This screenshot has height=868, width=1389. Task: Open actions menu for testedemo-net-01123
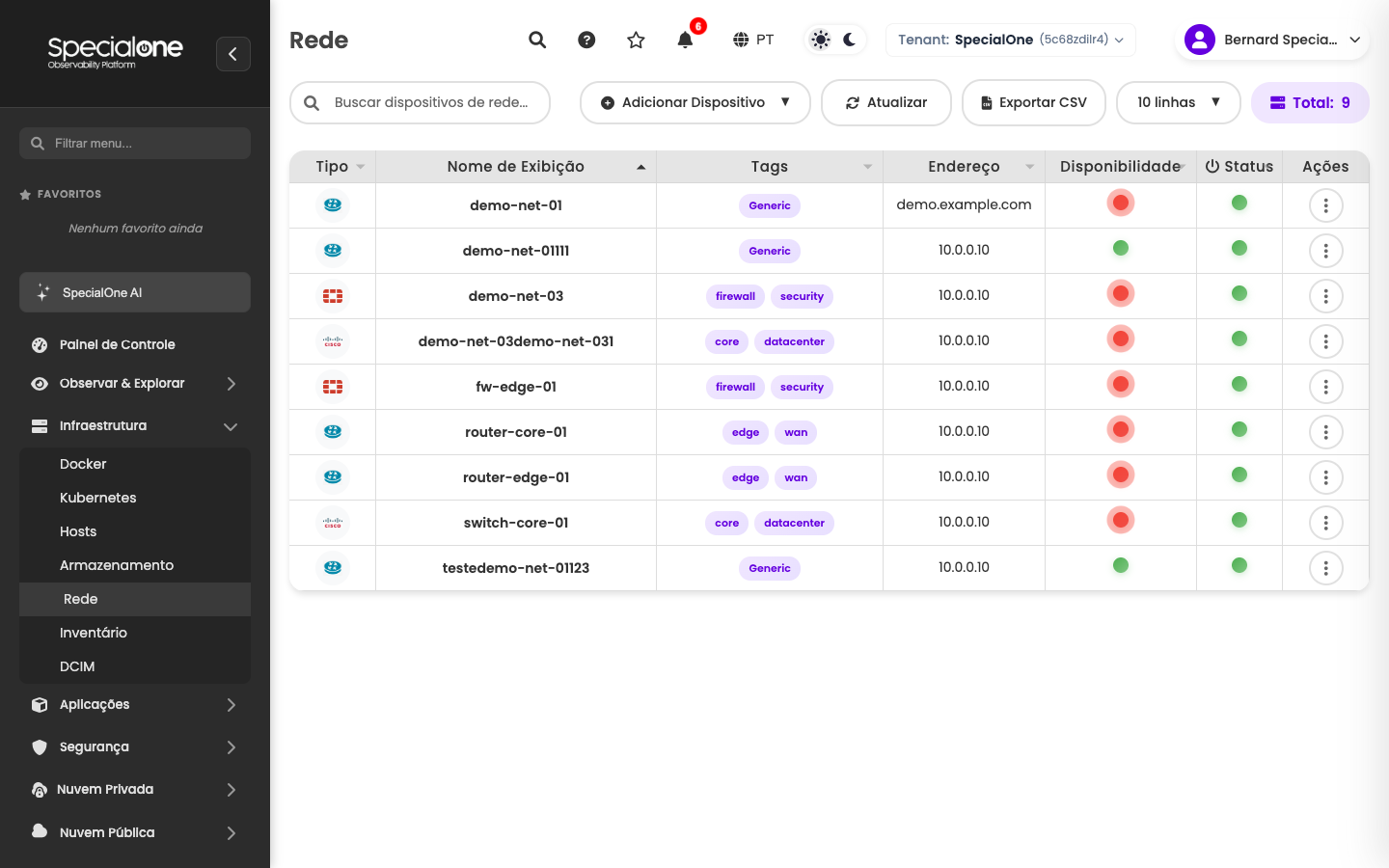[1326, 568]
